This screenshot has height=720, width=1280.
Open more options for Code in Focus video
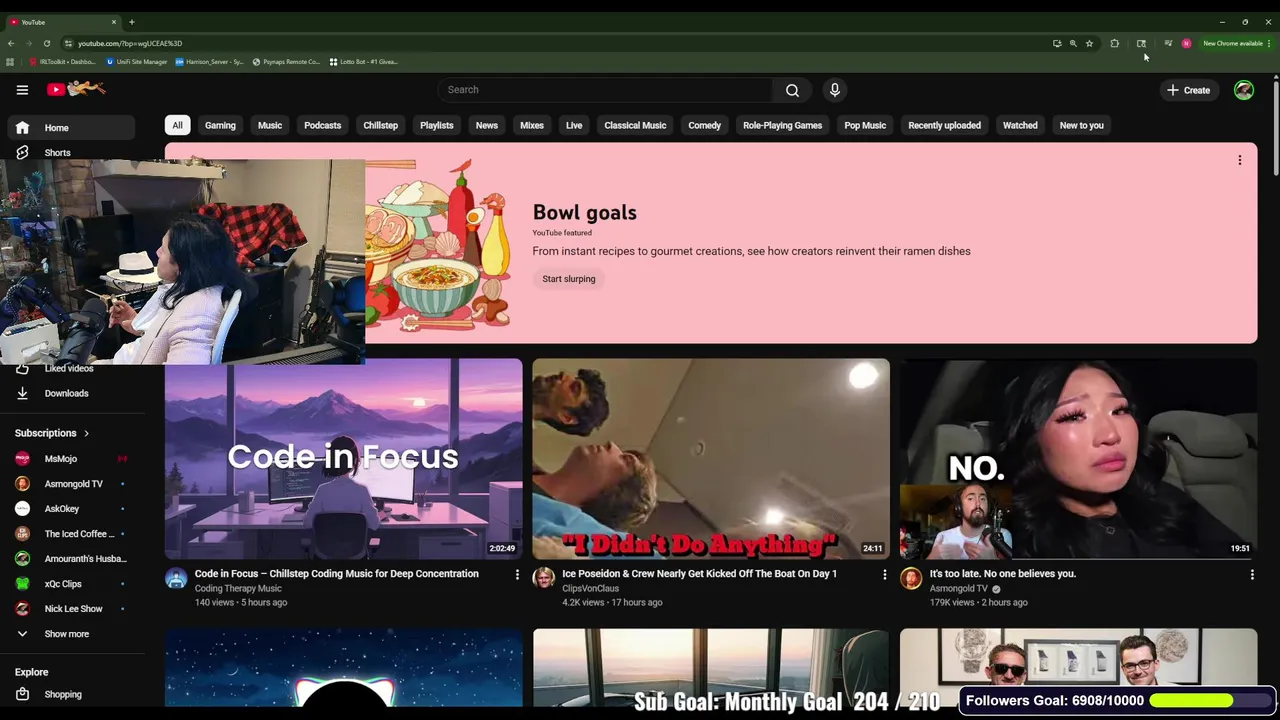coord(517,575)
